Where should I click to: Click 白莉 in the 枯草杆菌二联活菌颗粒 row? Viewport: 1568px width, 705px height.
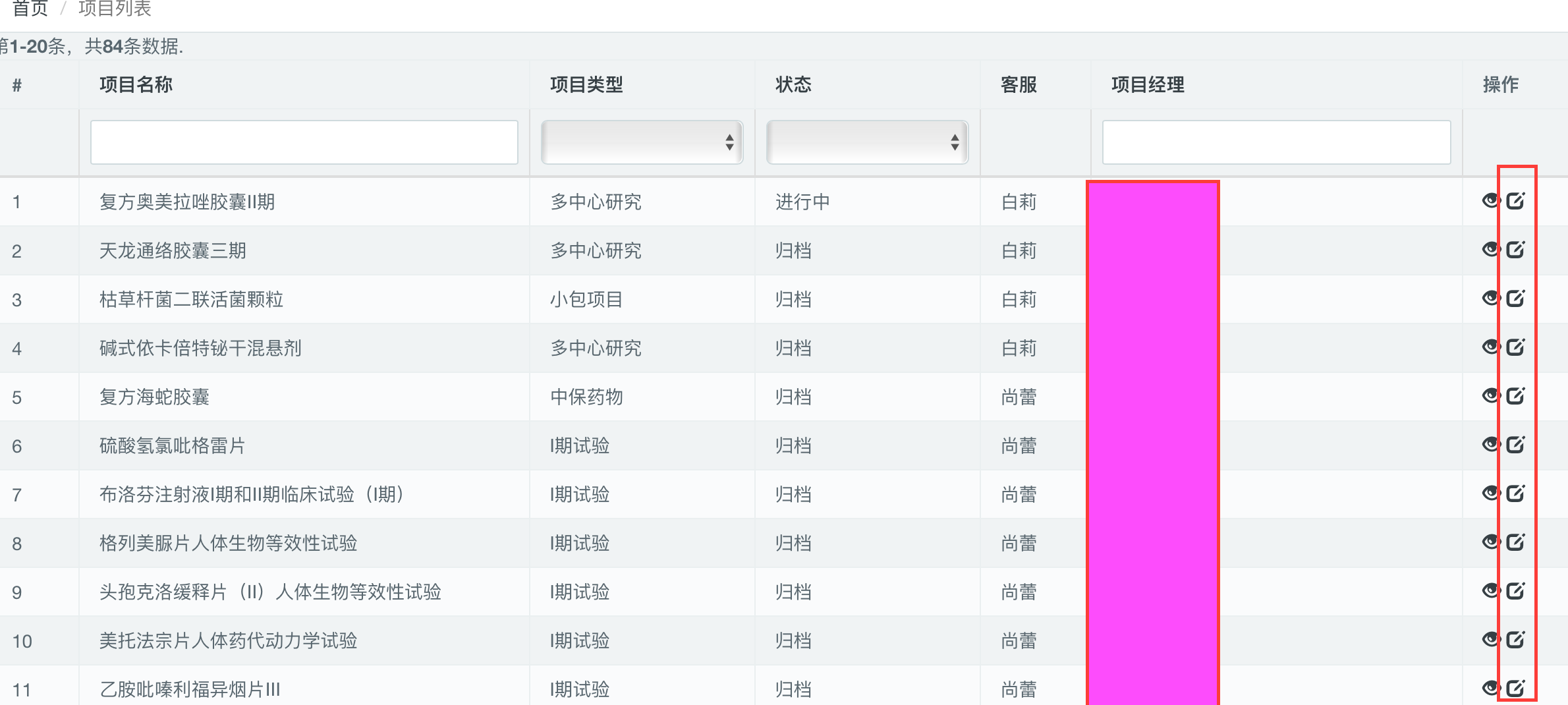click(1019, 299)
